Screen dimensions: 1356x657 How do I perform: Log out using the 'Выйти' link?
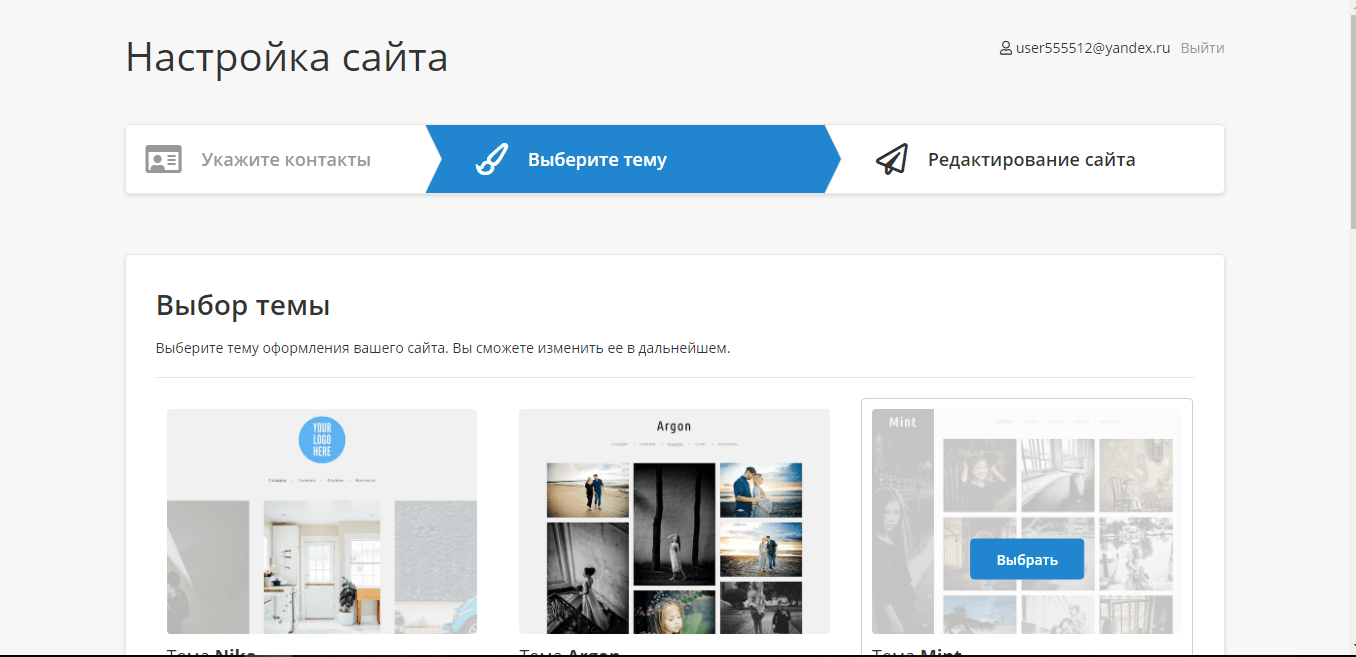click(1202, 48)
